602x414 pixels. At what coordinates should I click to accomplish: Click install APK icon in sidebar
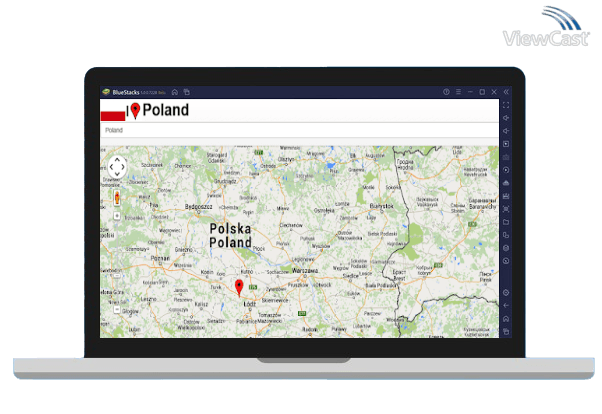coord(506,196)
